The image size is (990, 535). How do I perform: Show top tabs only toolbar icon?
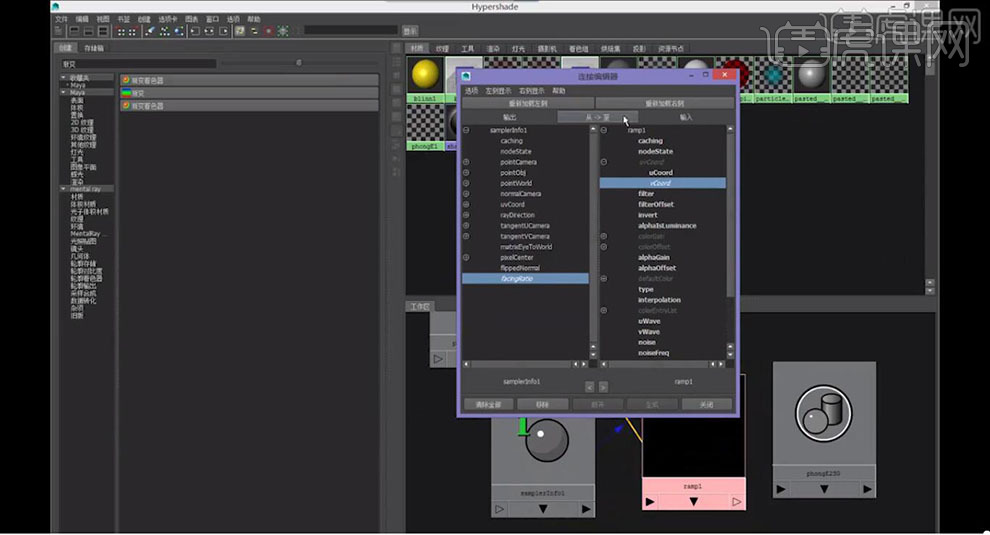tap(75, 31)
